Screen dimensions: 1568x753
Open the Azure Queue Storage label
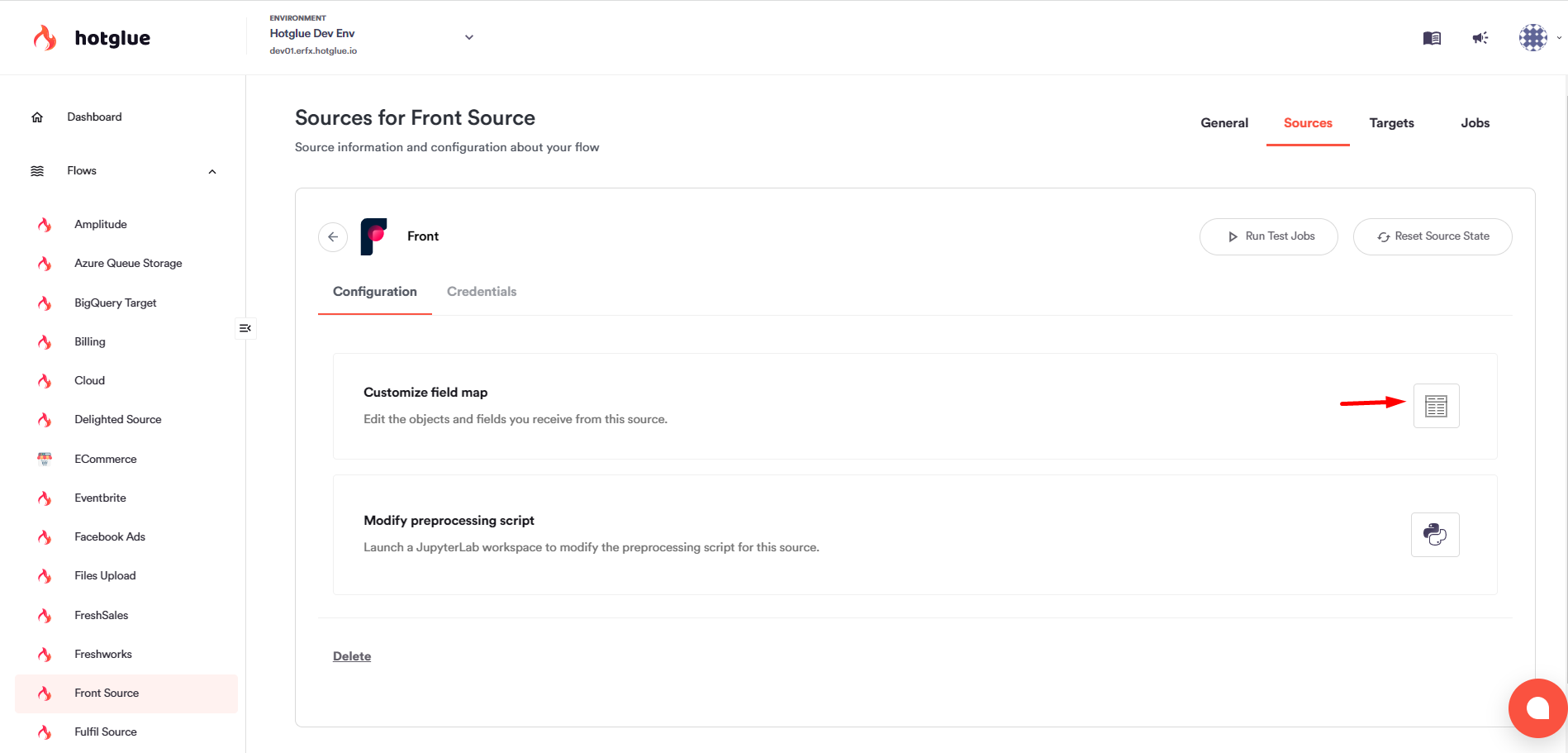[128, 264]
